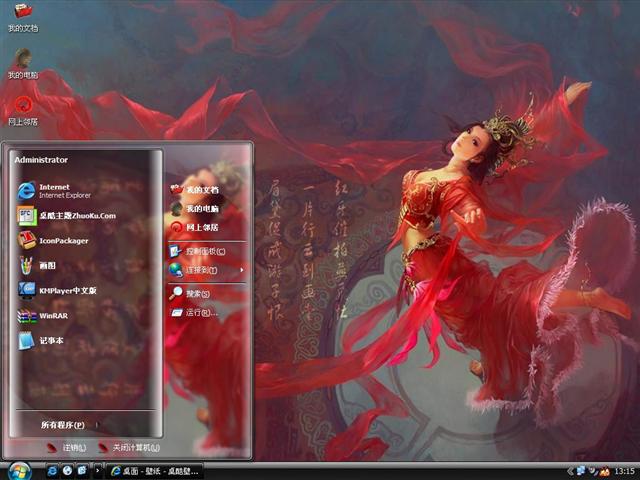Viewport: 640px width, 480px height.
Task: Select the 网上邻居 desktop icon
Action: 23,111
